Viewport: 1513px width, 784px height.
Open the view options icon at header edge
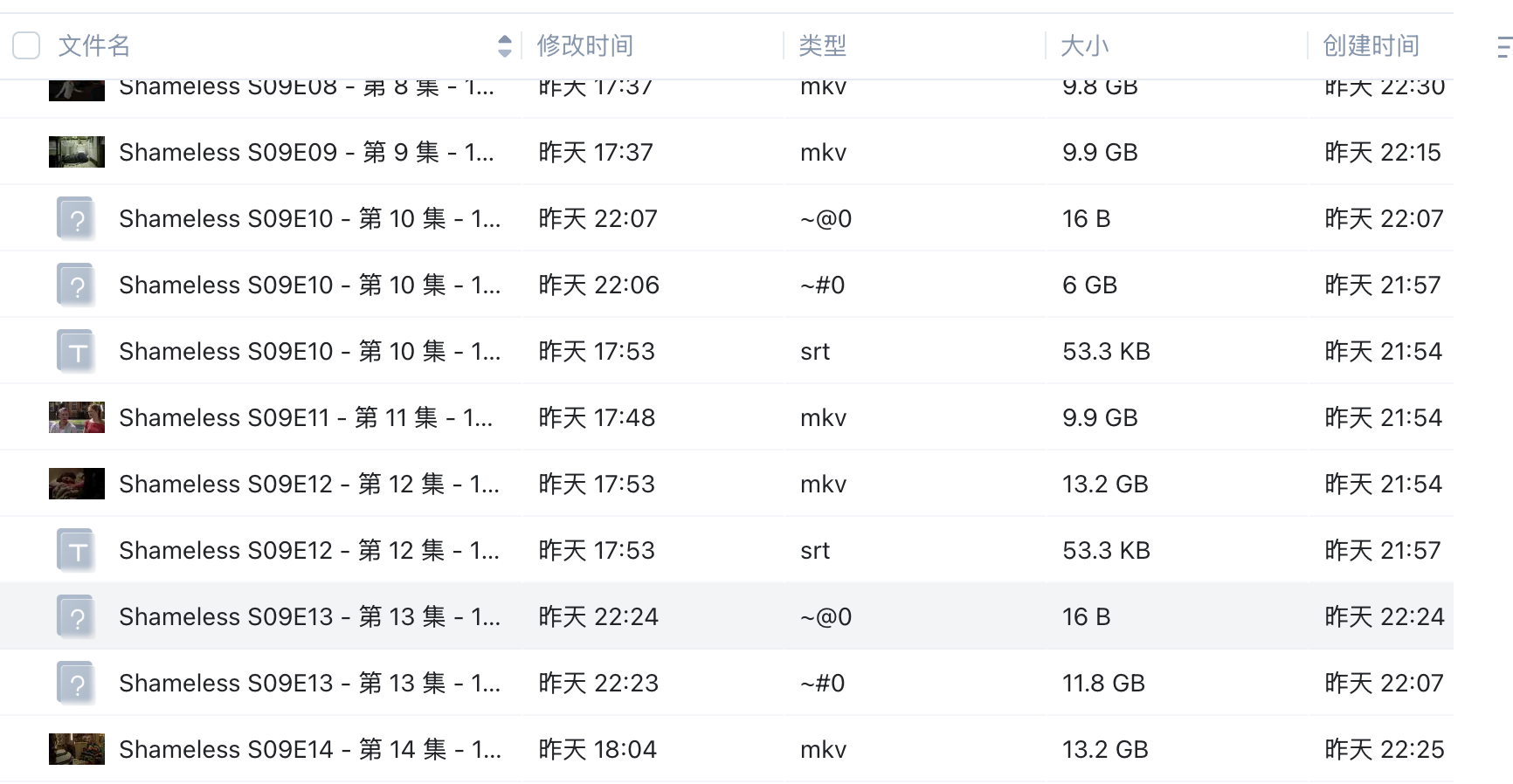click(x=1505, y=46)
